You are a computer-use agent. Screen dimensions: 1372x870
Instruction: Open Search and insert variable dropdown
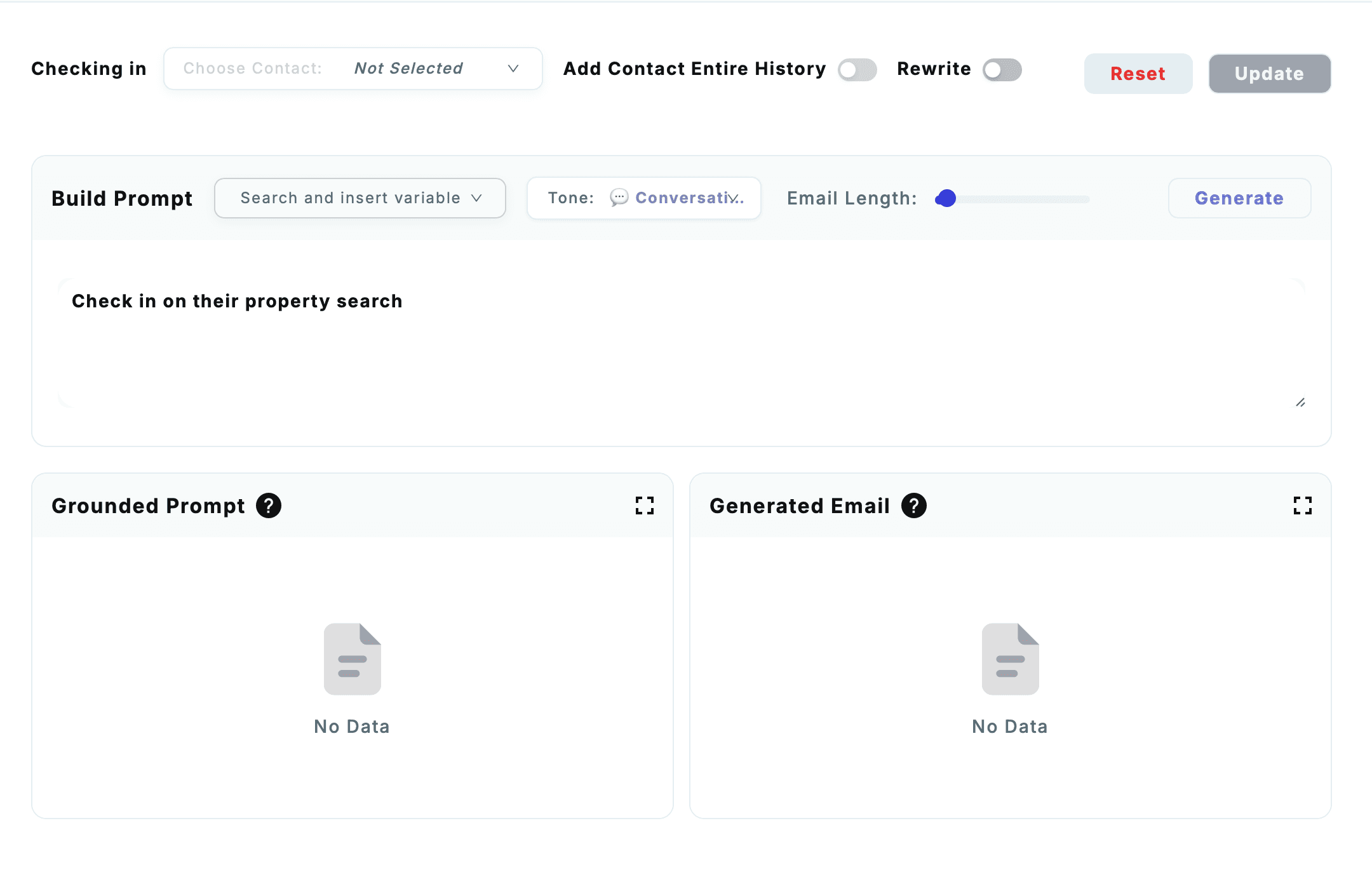point(360,198)
